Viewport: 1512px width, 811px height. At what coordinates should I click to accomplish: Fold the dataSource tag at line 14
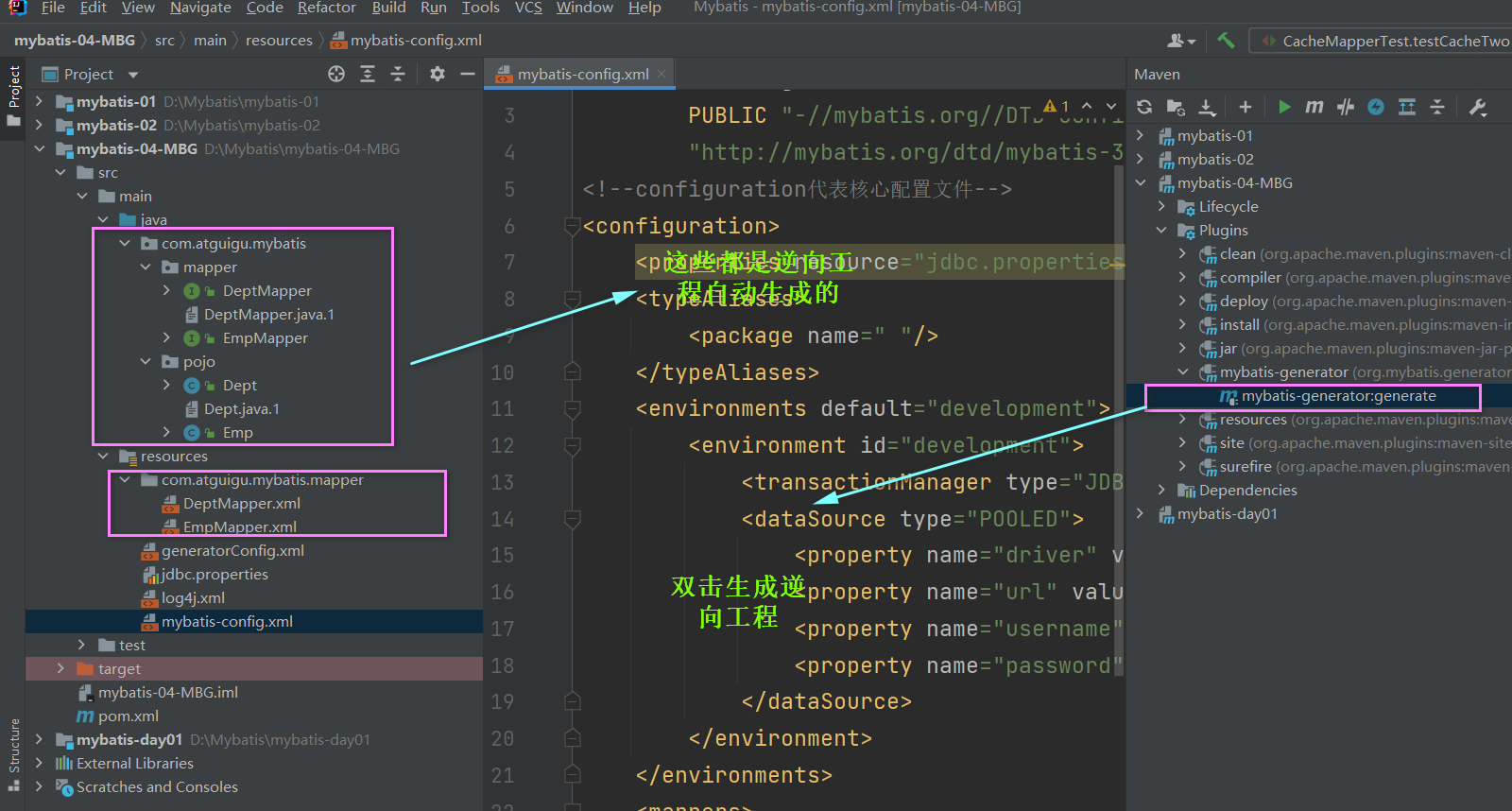(572, 519)
